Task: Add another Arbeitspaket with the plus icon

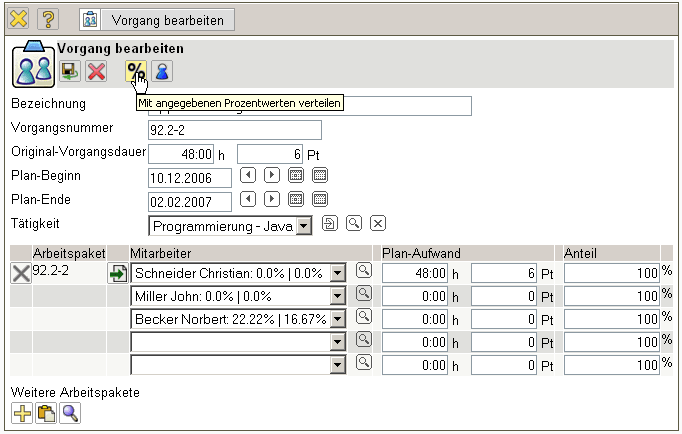Action: 21,412
